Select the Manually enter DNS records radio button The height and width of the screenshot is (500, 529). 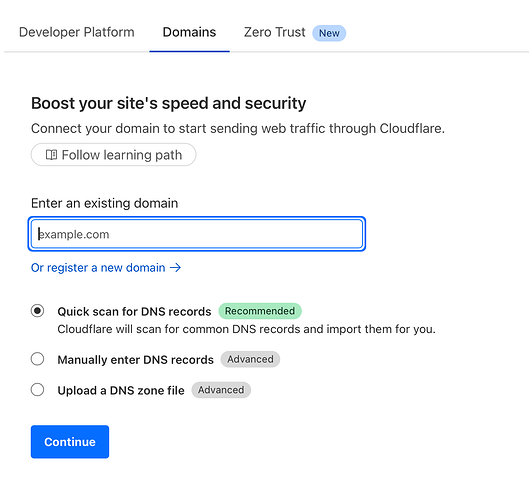tap(37, 359)
